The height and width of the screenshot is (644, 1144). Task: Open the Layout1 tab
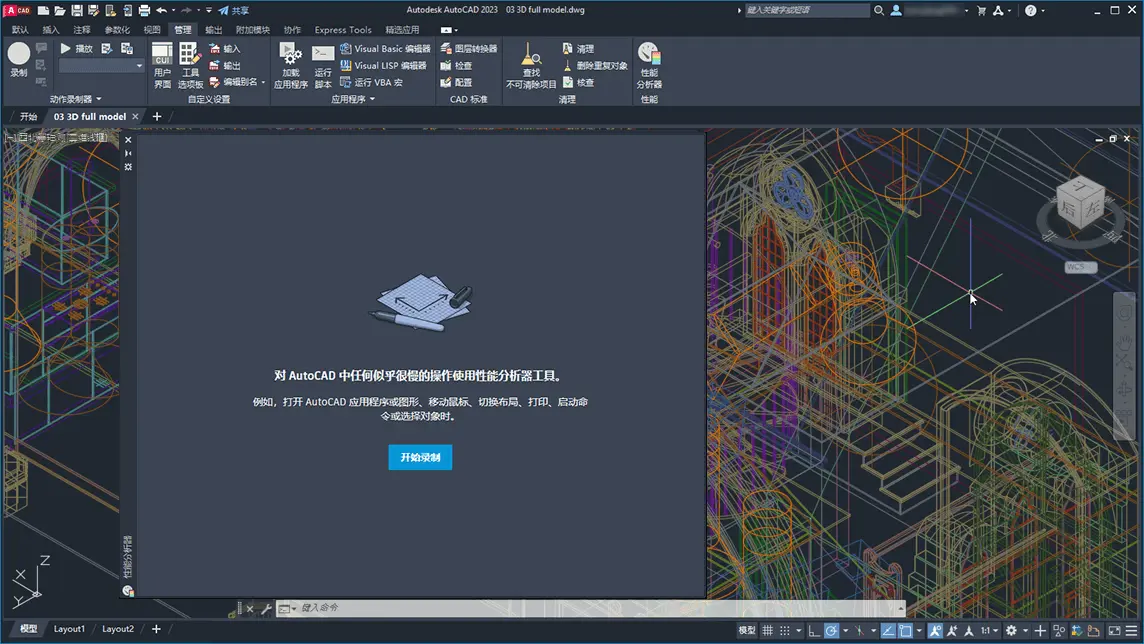(69, 629)
